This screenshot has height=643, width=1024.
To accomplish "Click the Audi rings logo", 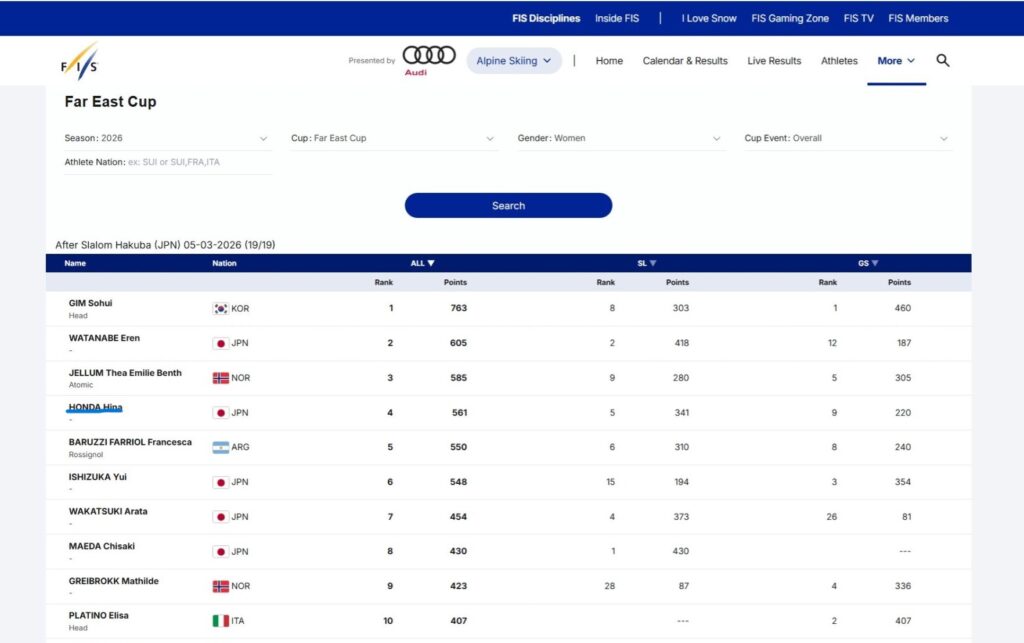I will (429, 56).
